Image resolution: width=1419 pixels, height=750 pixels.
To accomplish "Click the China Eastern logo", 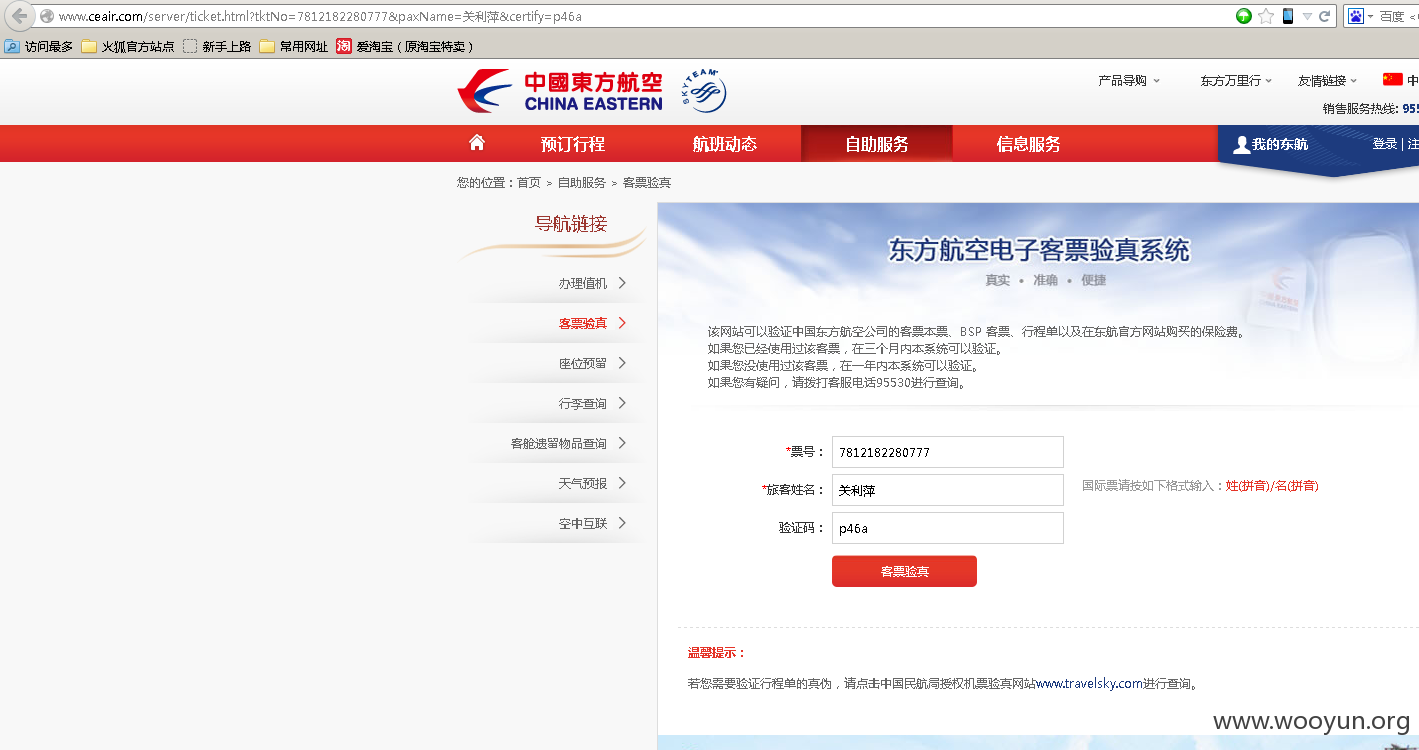I will click(560, 91).
